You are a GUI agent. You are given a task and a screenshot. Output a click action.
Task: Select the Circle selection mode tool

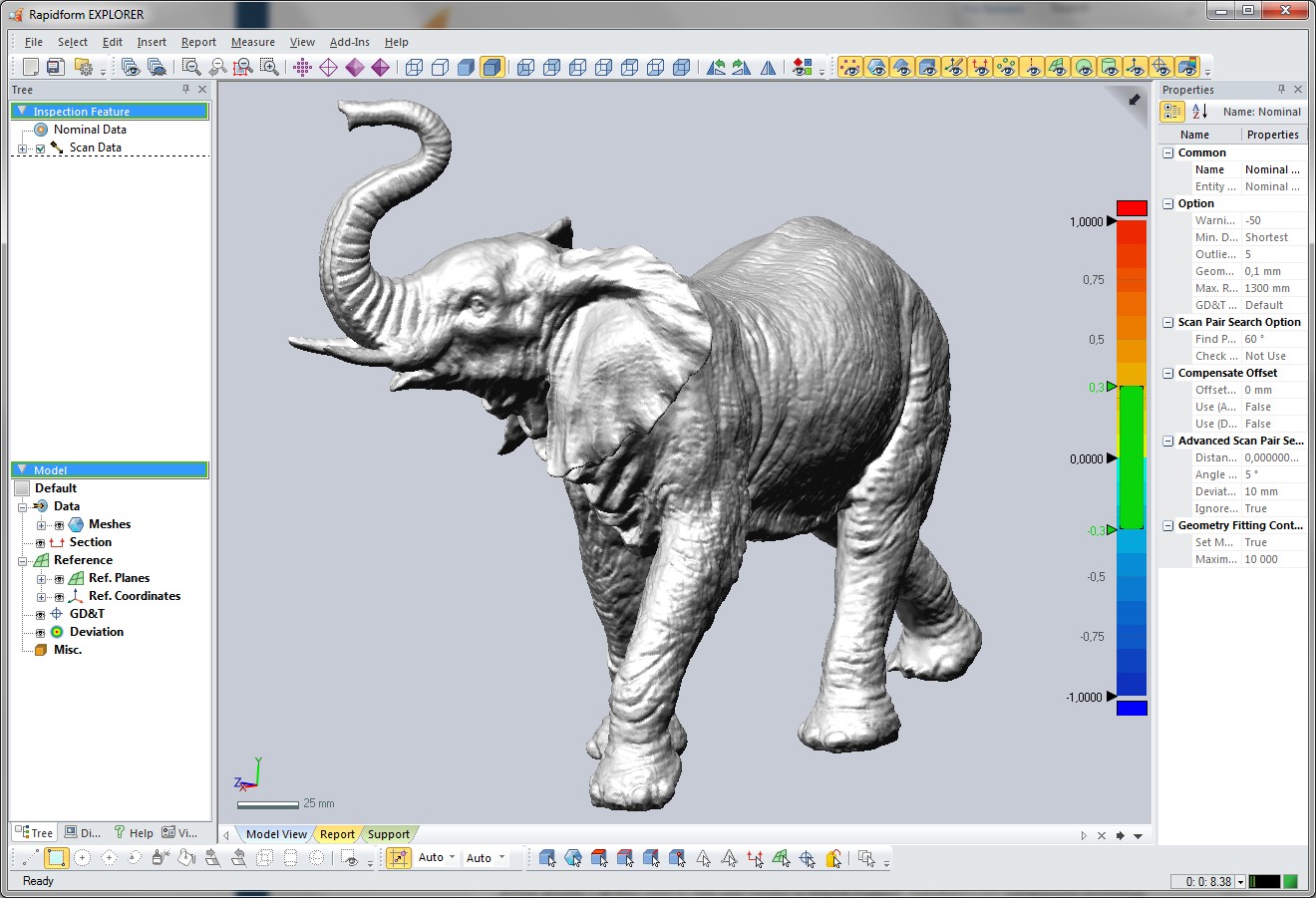pos(83,857)
